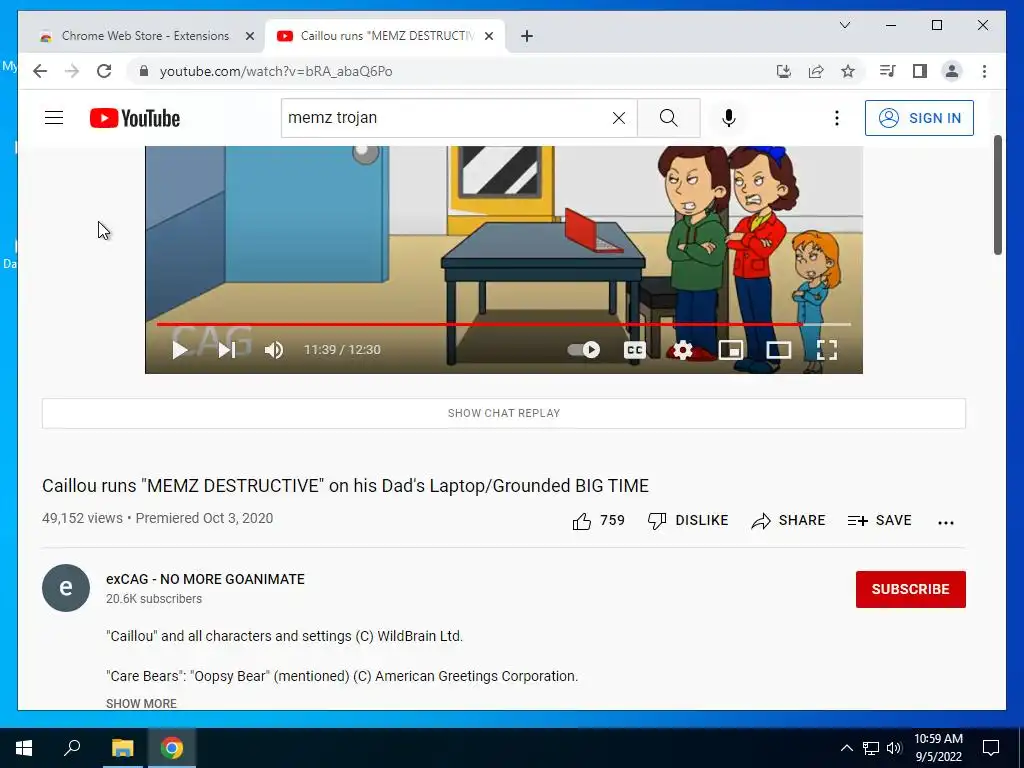1024x768 pixels.
Task: Toggle closed captions on the video
Action: click(x=634, y=350)
